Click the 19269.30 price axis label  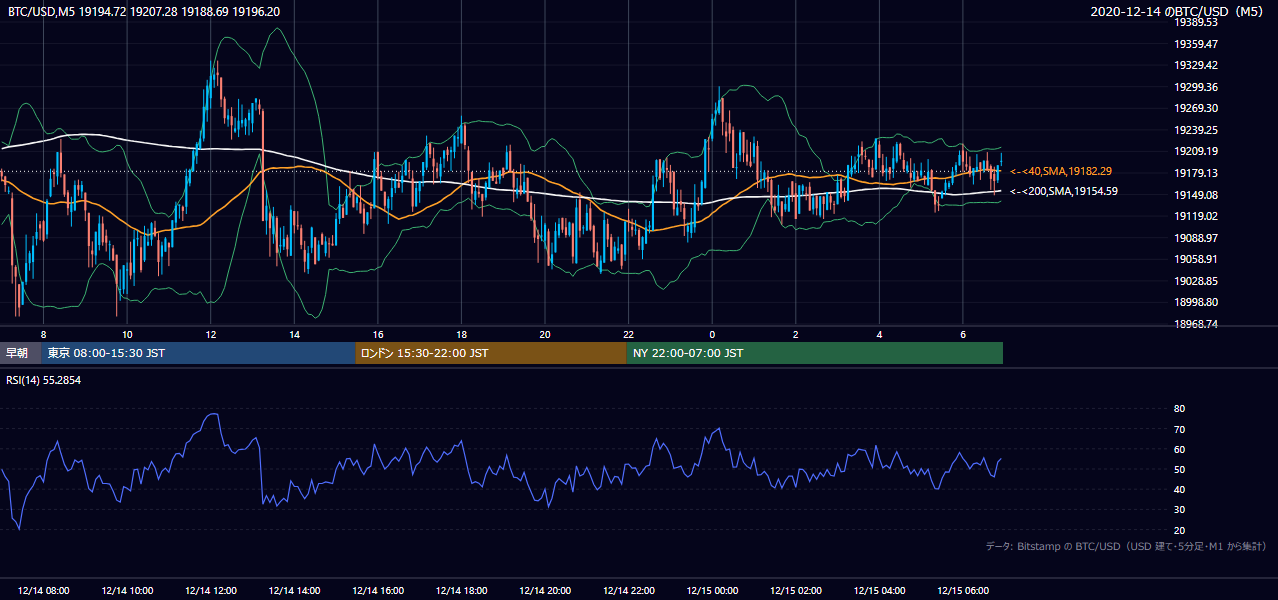[x=1196, y=108]
